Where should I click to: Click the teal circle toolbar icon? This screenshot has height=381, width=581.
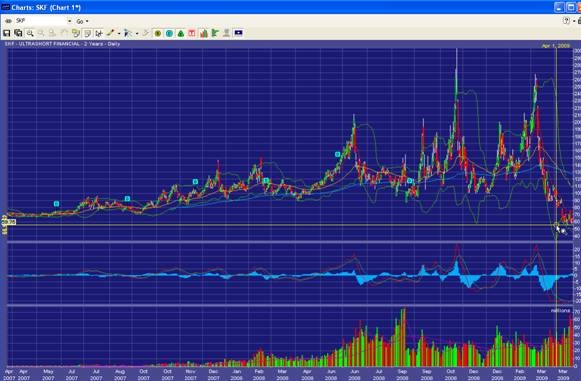point(169,33)
